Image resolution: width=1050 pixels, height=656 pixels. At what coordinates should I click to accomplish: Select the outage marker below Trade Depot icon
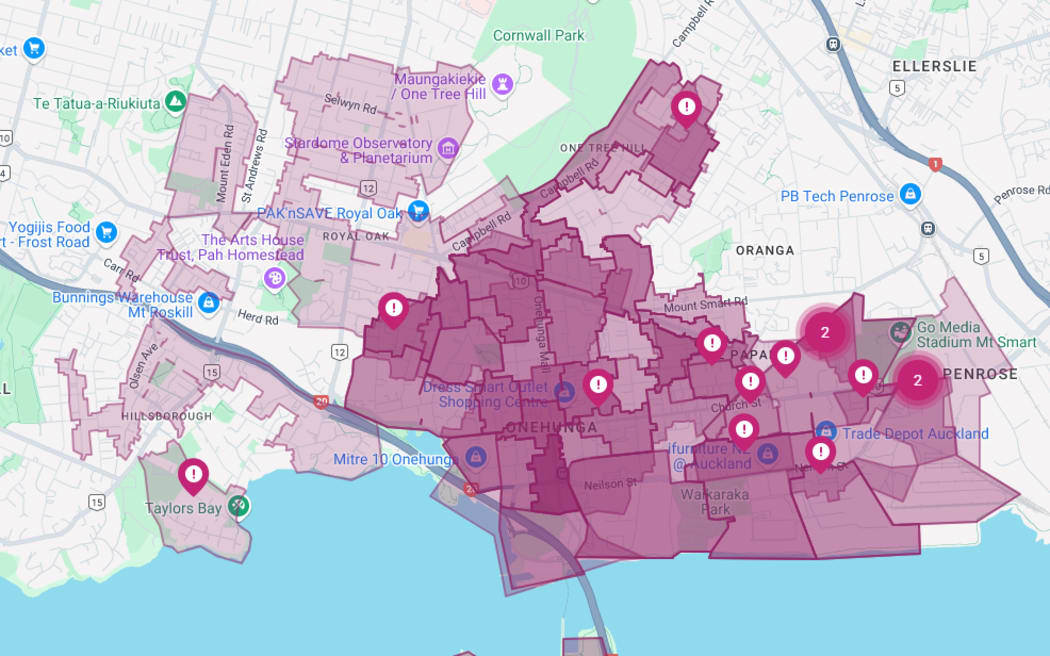(x=820, y=453)
